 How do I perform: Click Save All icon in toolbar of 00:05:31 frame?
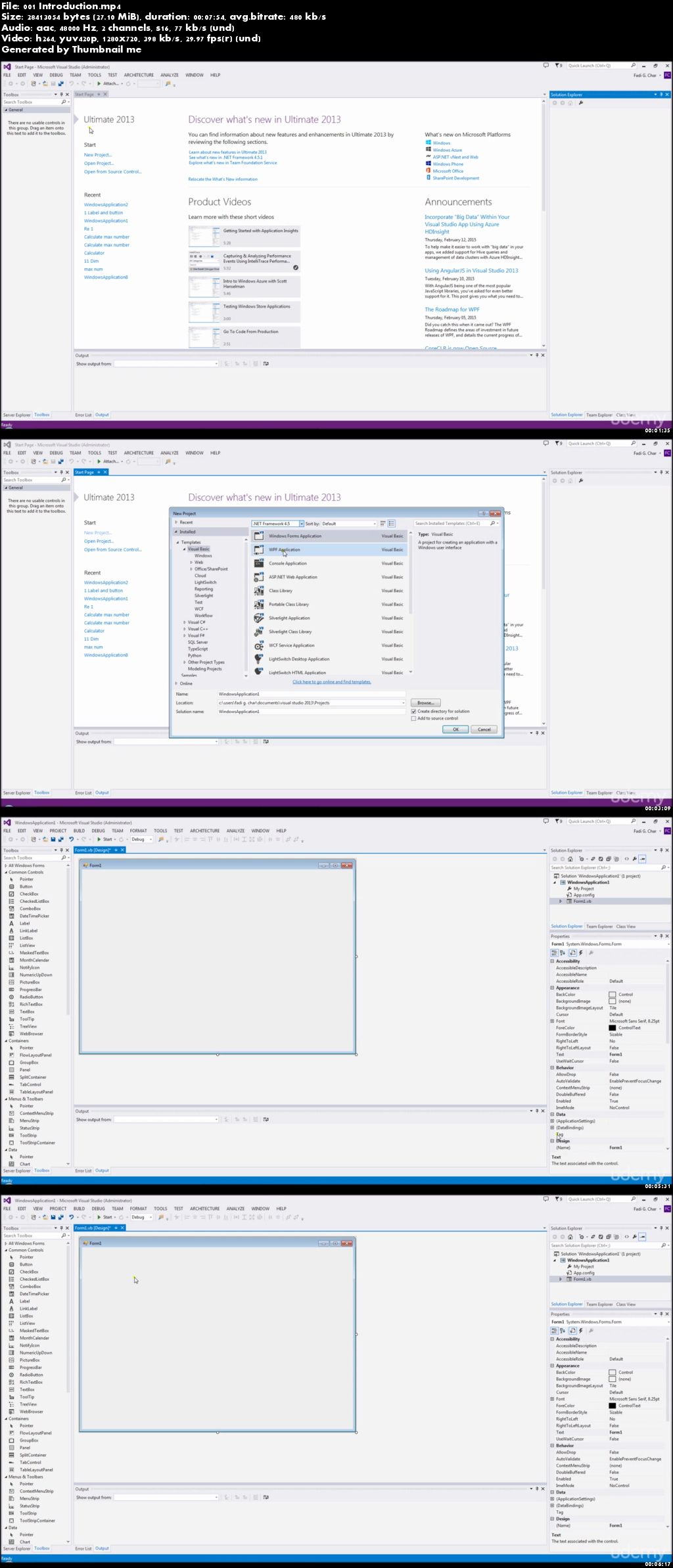pos(60,839)
